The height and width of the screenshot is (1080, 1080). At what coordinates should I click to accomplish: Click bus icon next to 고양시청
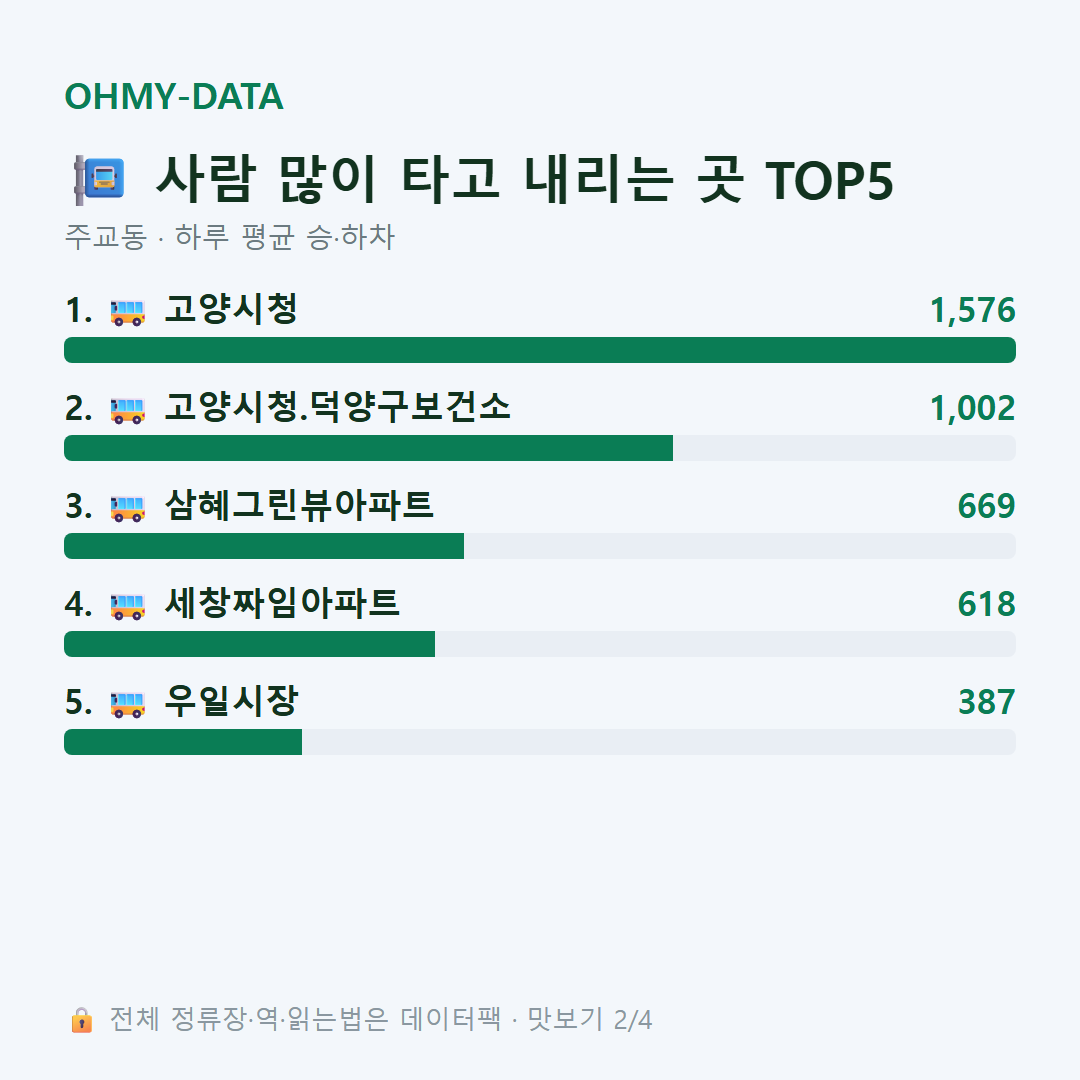(128, 312)
